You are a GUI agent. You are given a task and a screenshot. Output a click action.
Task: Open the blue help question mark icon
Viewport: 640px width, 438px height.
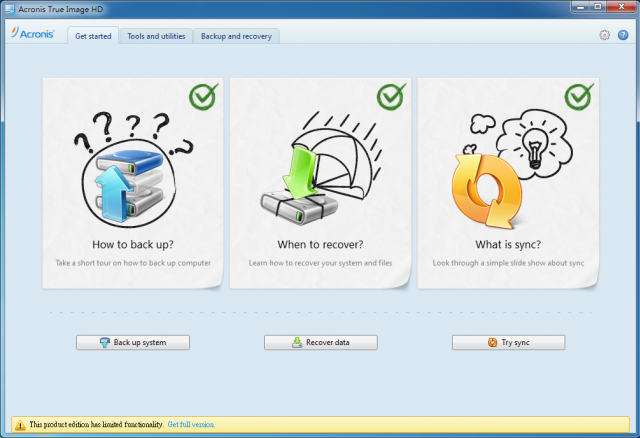[623, 35]
